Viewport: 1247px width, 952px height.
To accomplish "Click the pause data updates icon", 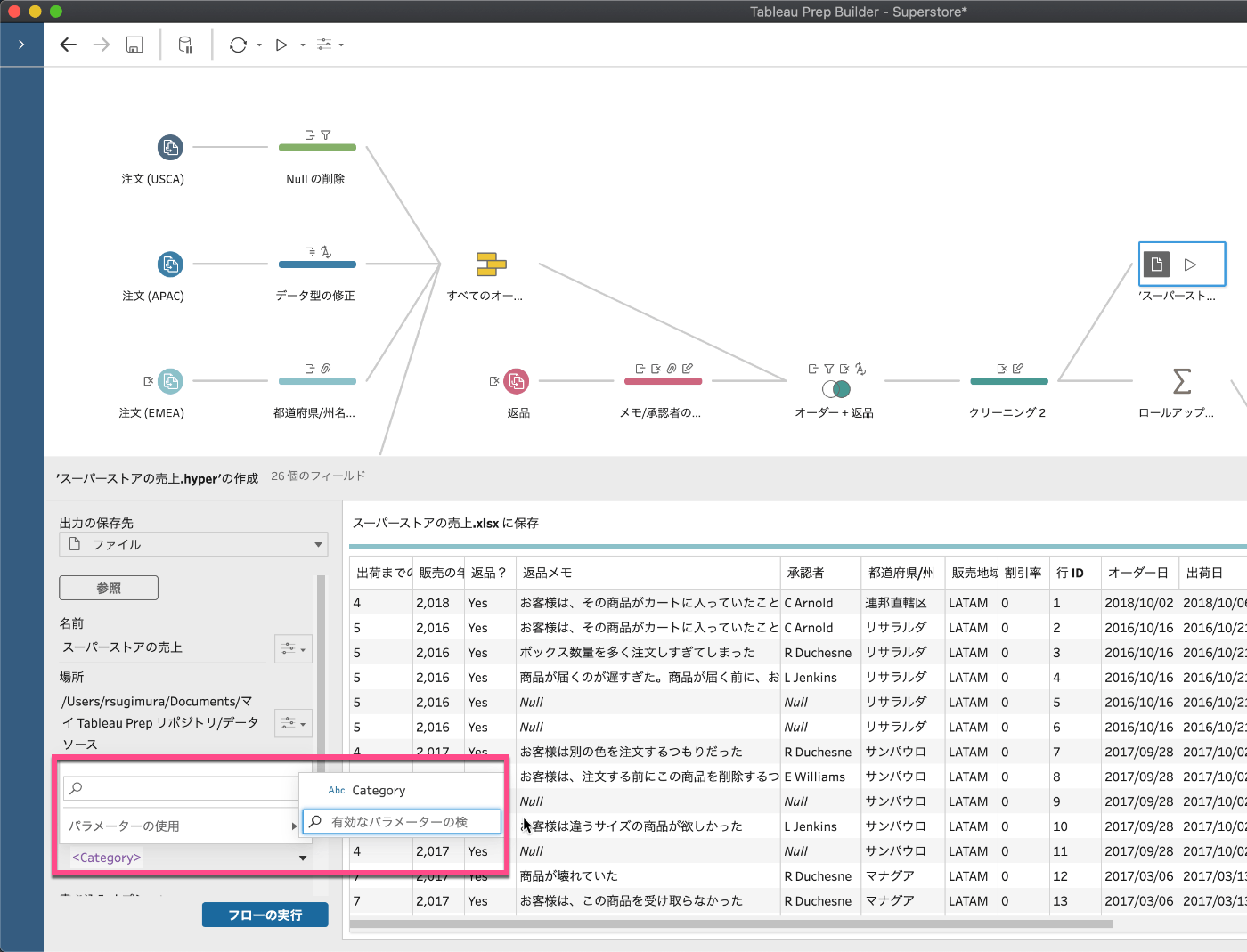I will point(185,45).
